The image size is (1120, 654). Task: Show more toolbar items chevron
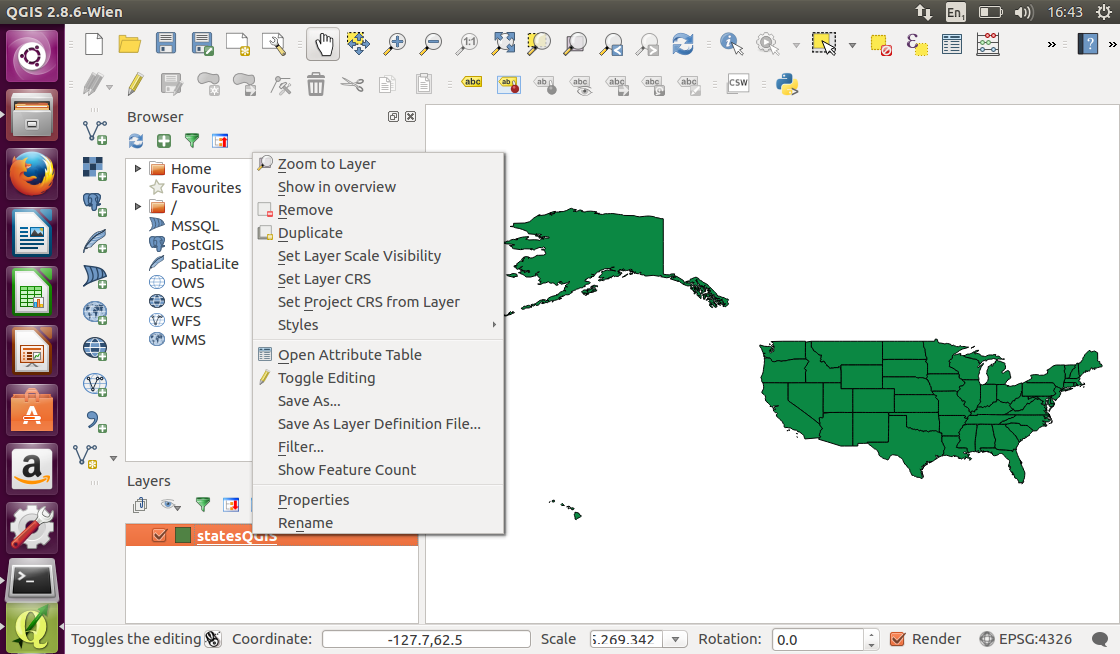pyautogui.click(x=1051, y=44)
